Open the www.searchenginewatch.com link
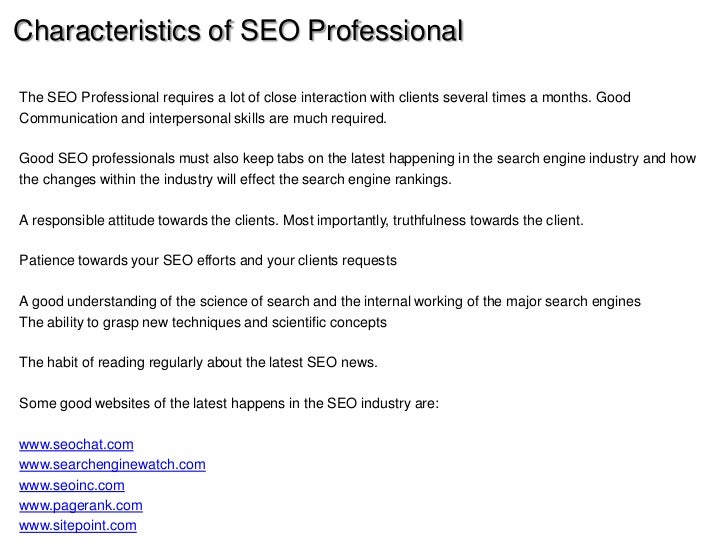The width and height of the screenshot is (728, 546). pos(112,465)
